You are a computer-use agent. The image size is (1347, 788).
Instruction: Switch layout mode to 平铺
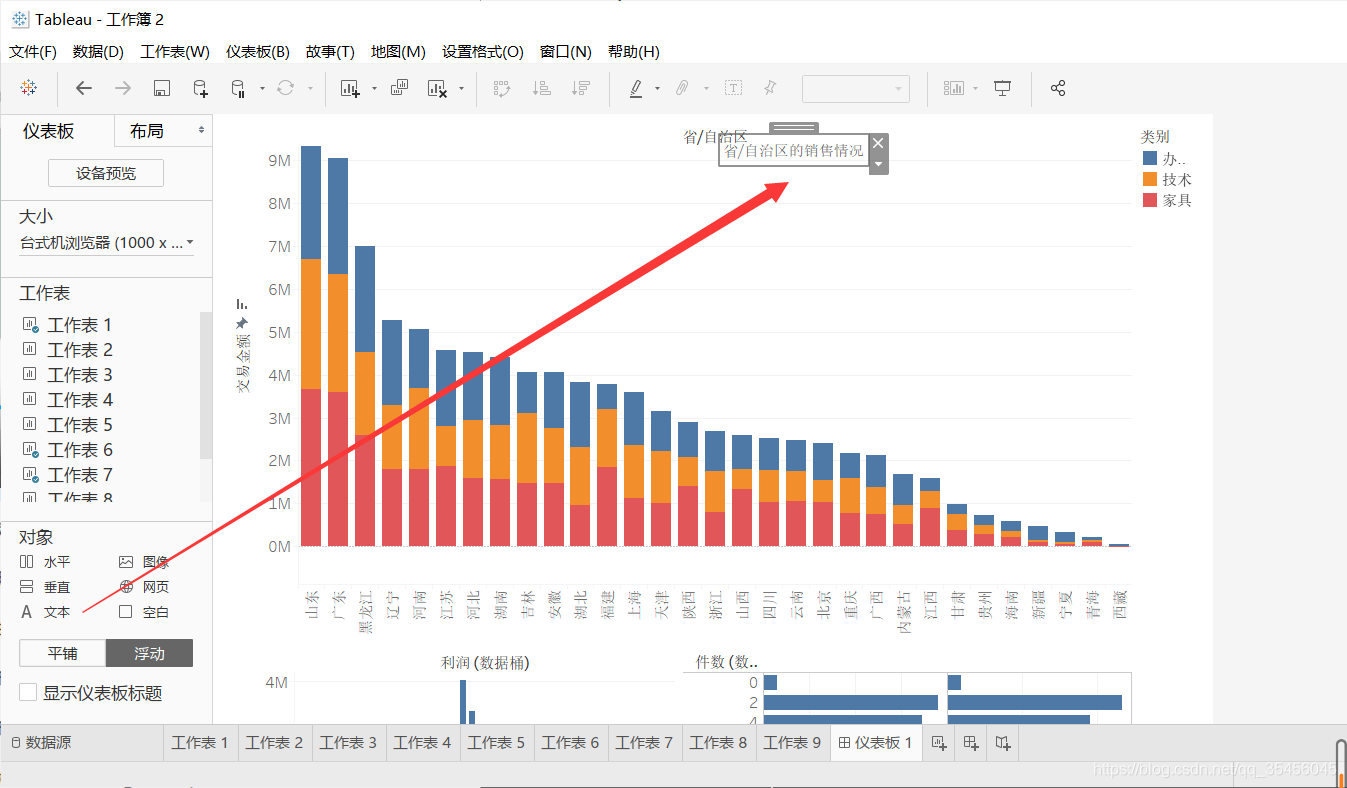click(x=62, y=653)
